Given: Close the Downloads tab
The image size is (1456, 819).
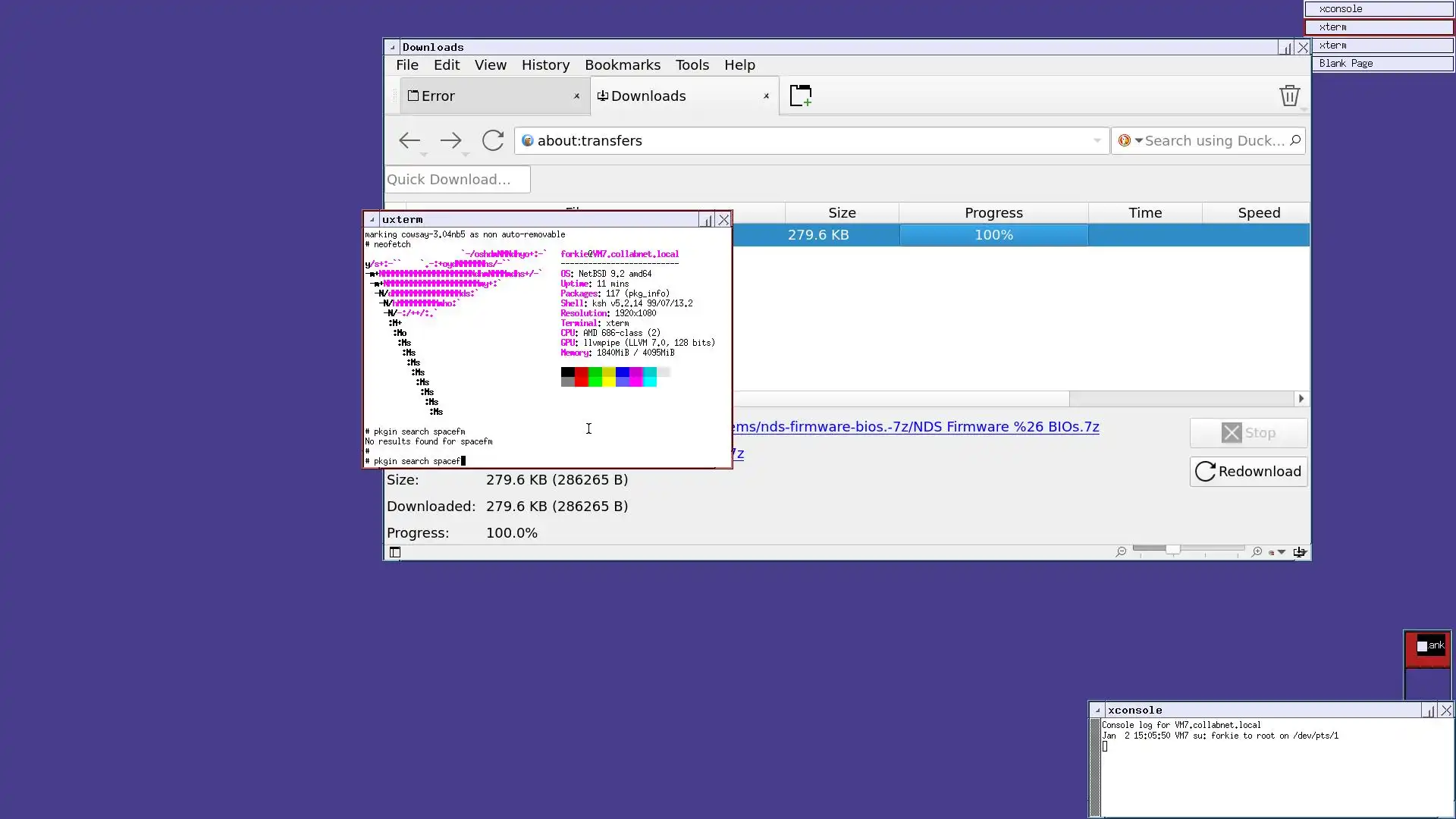Looking at the screenshot, I should 766,96.
